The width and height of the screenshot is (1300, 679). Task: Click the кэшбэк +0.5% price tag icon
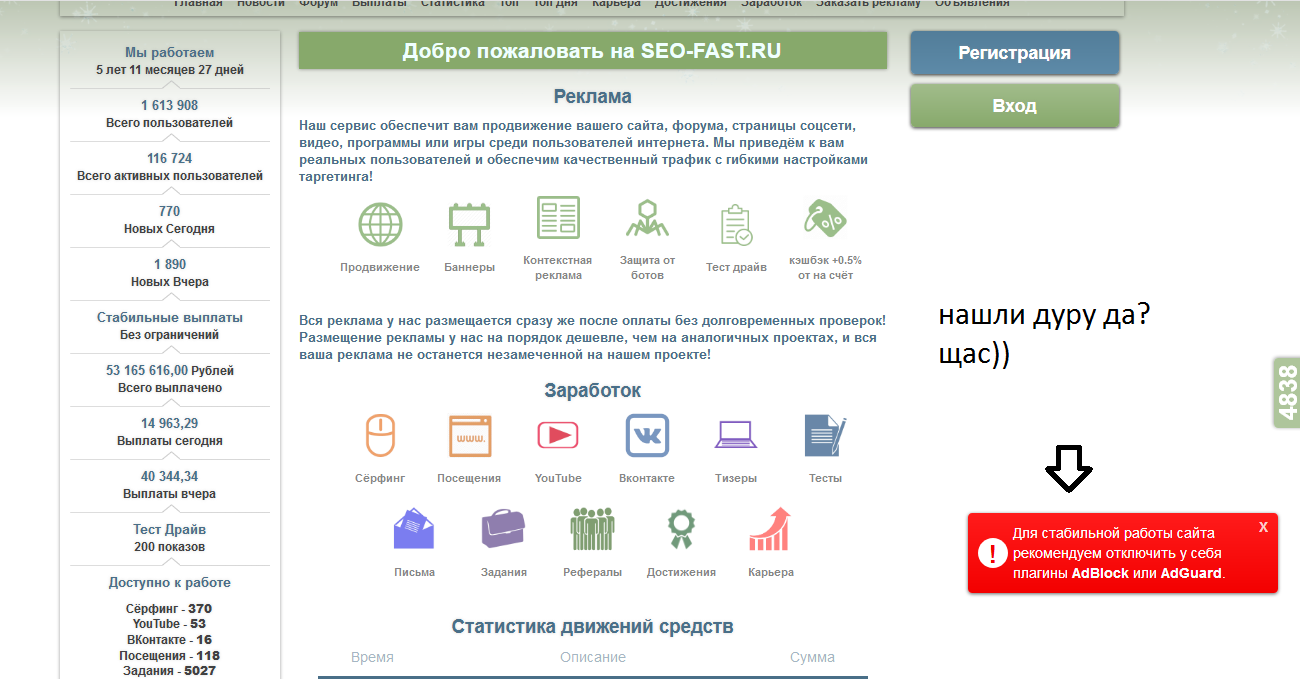tap(825, 218)
